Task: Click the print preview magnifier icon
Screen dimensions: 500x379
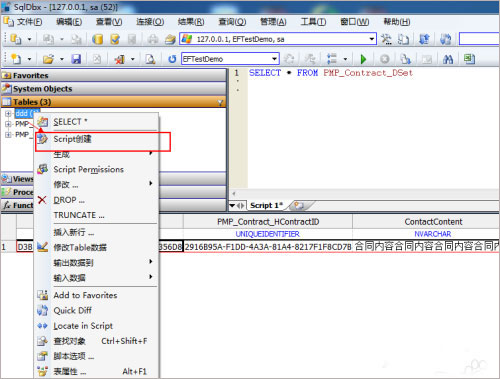Action: (x=150, y=59)
